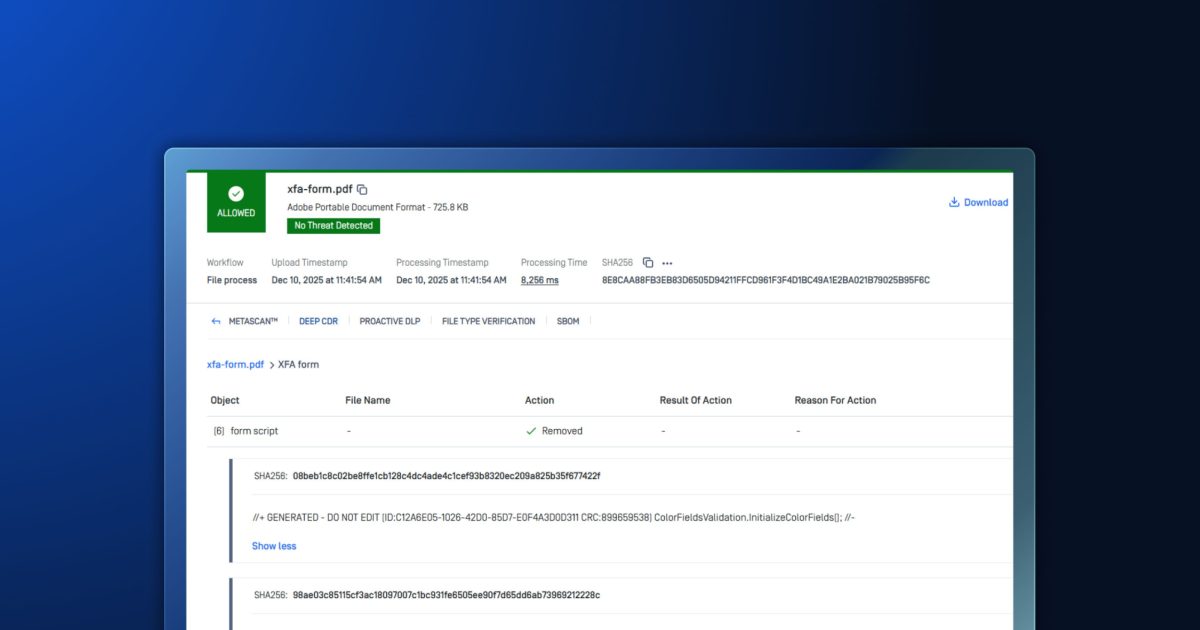
Task: Click the No Threat Detected badge
Action: tap(333, 226)
